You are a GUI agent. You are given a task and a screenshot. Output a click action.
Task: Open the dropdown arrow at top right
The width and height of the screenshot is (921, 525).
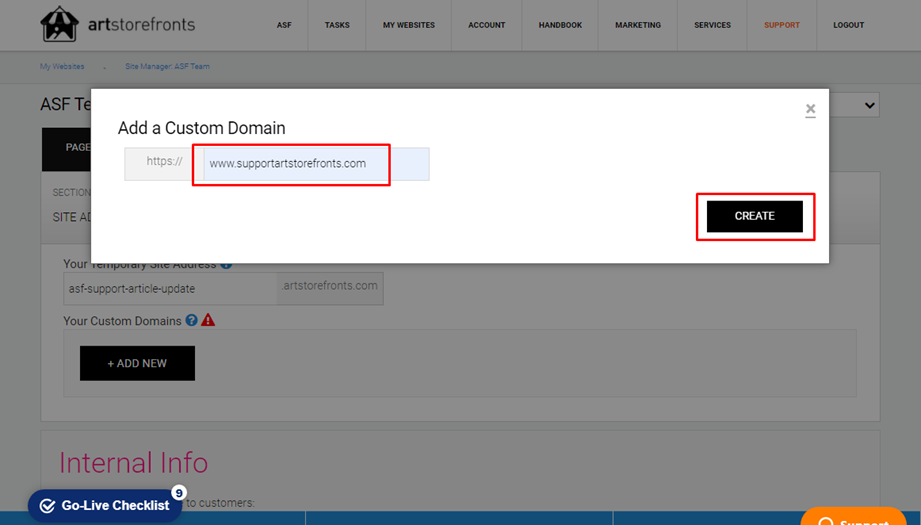click(x=869, y=105)
